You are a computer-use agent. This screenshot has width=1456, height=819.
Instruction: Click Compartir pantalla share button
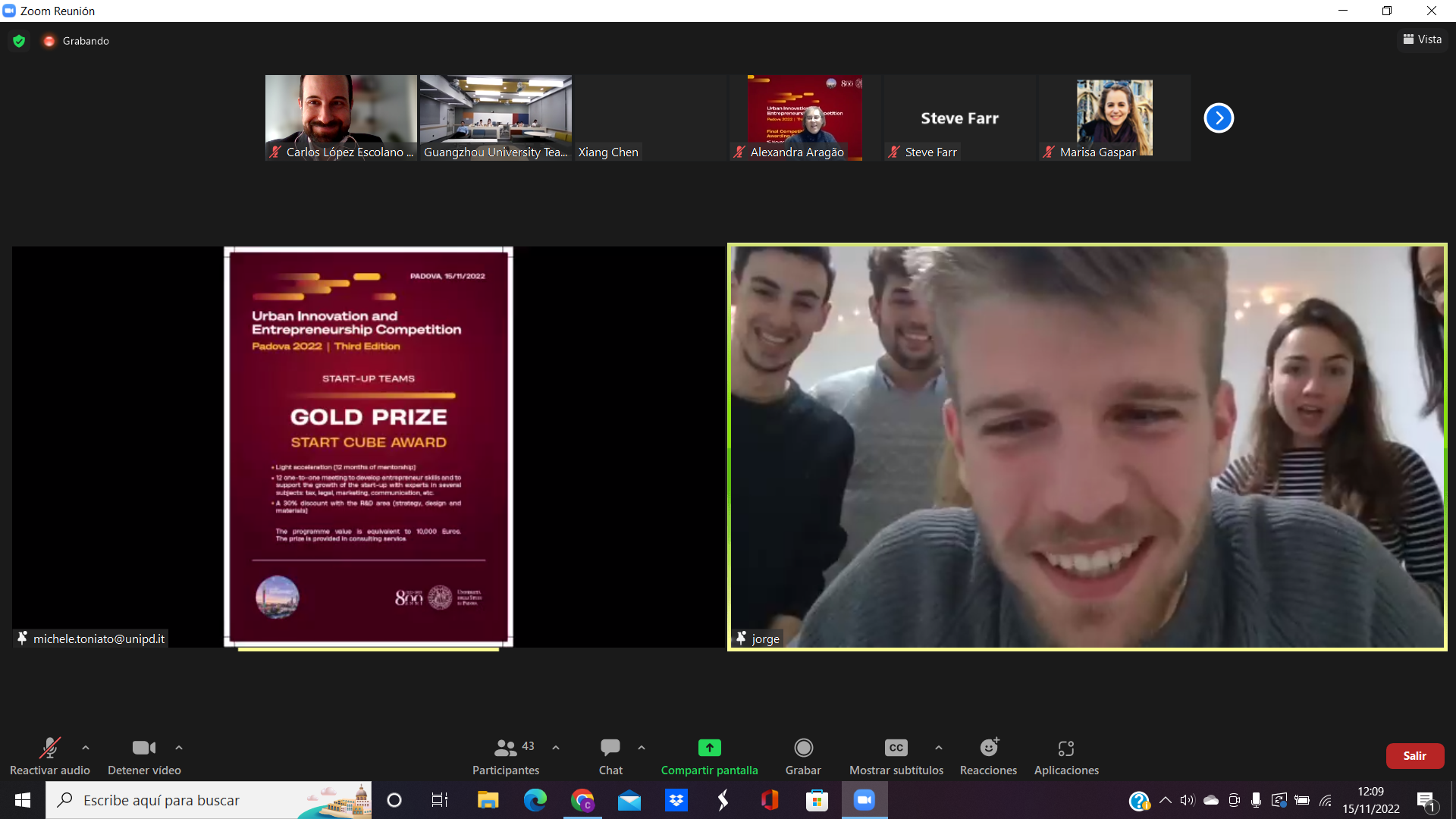709,756
